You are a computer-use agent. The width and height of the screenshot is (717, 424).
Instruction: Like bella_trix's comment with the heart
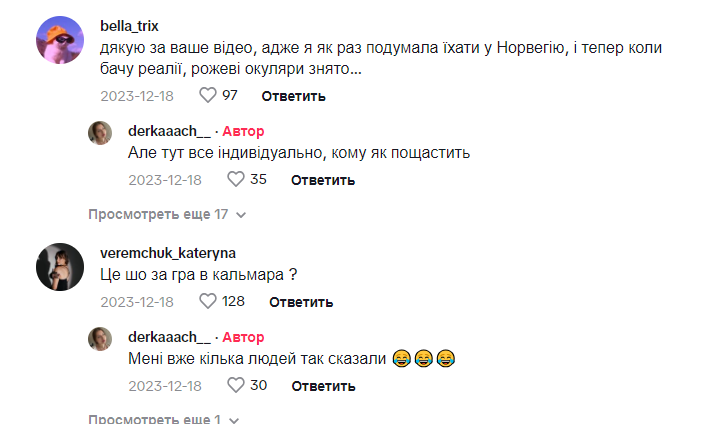[208, 96]
